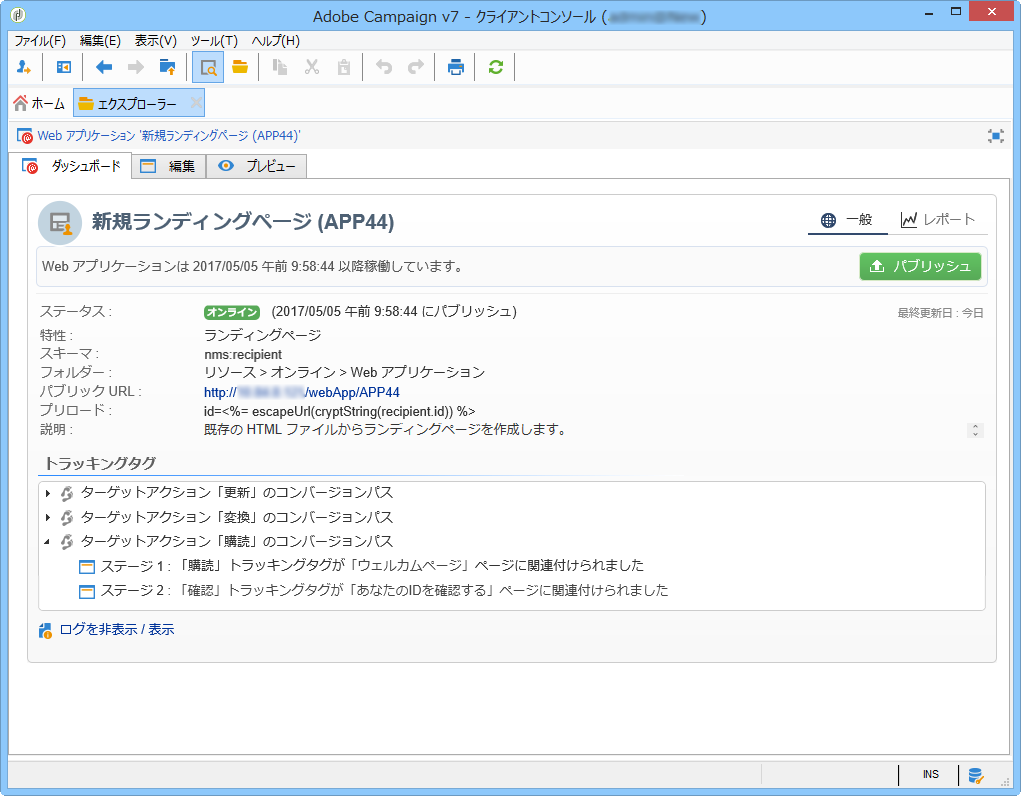Viewport: 1025px width, 800px height.
Task: Click the landing page avatar icon
Action: [60, 223]
